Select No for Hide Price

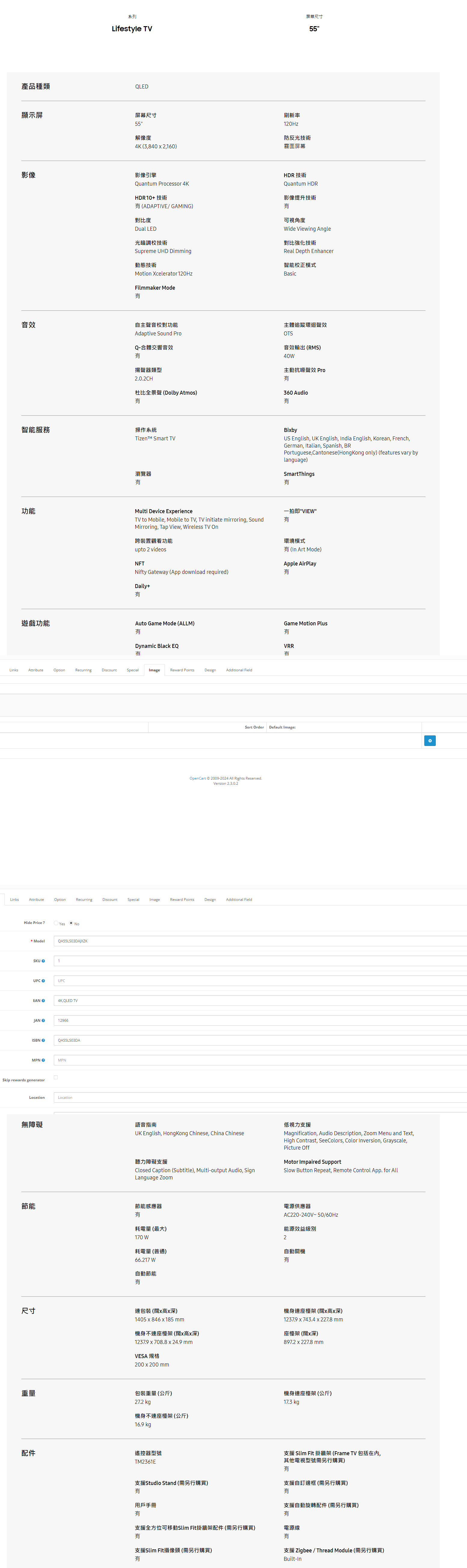71,923
